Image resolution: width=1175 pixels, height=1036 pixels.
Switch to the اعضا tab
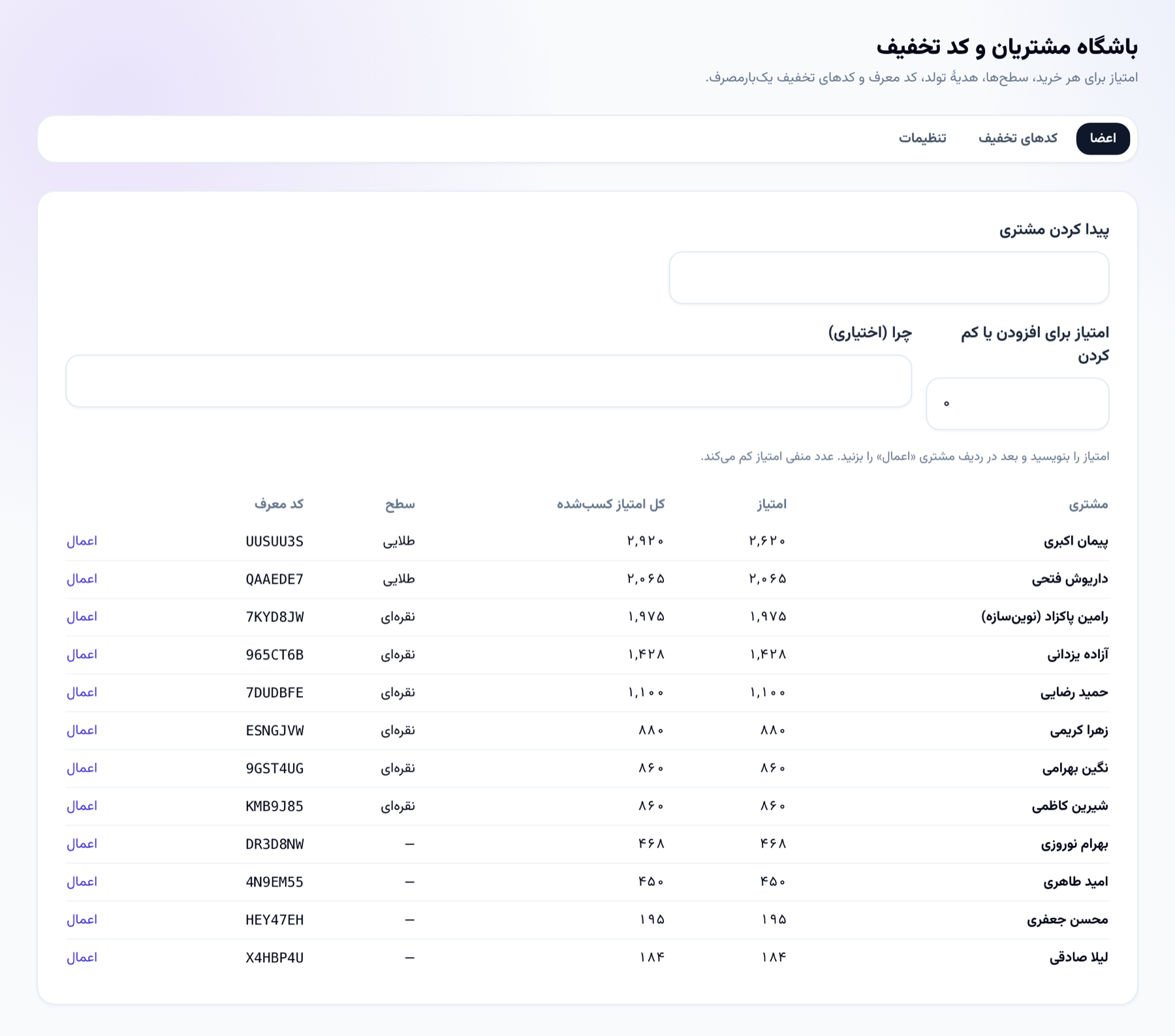click(1103, 138)
